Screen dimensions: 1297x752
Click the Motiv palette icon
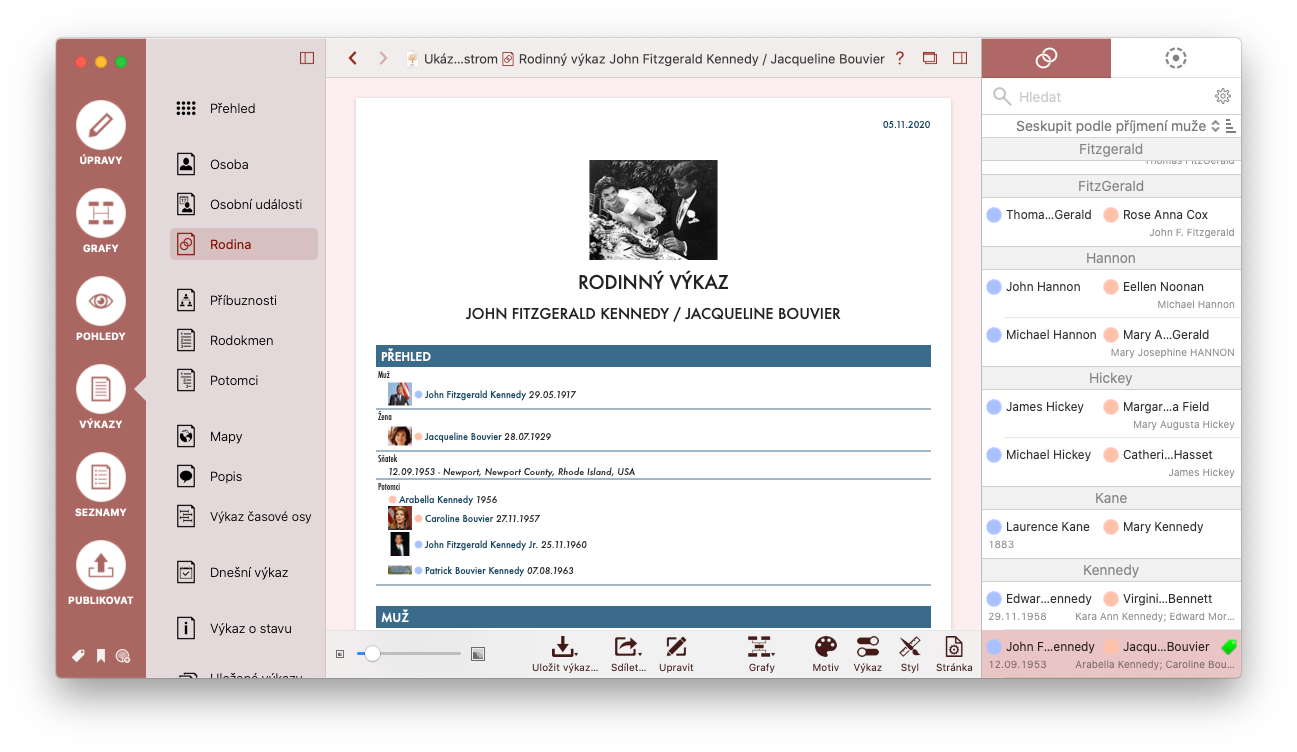click(825, 654)
